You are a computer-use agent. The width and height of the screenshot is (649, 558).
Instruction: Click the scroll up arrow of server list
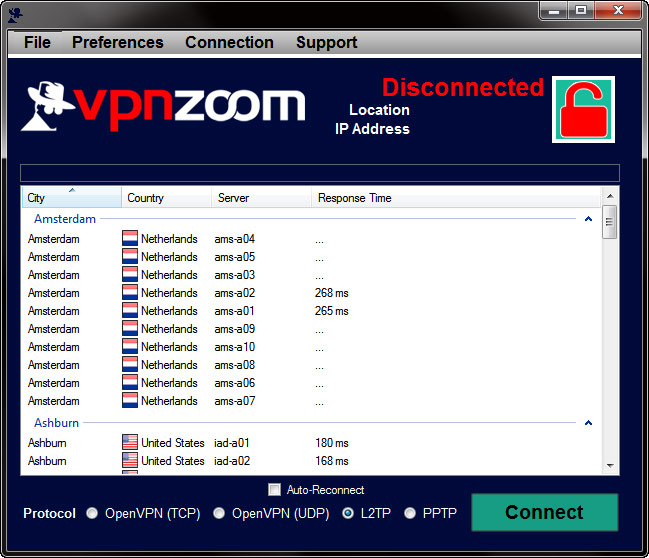(x=610, y=196)
